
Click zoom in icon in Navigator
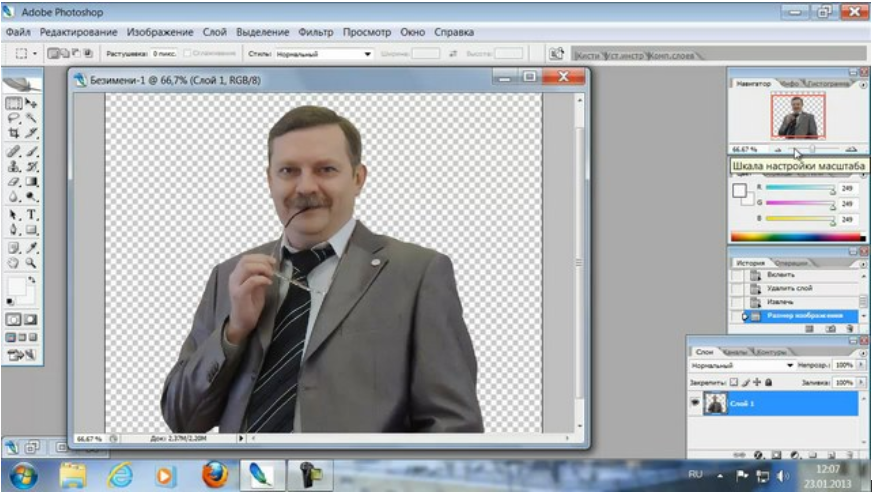pyautogui.click(x=851, y=149)
